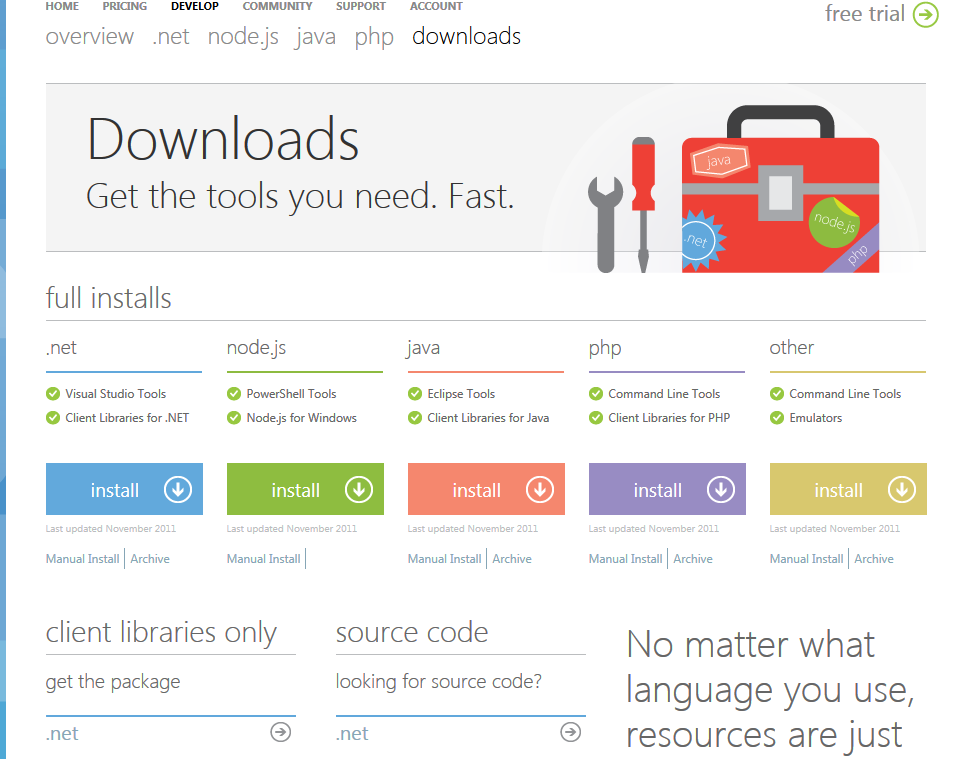The height and width of the screenshot is (759, 966).
Task: Click the green check beside Emulators
Action: click(777, 418)
